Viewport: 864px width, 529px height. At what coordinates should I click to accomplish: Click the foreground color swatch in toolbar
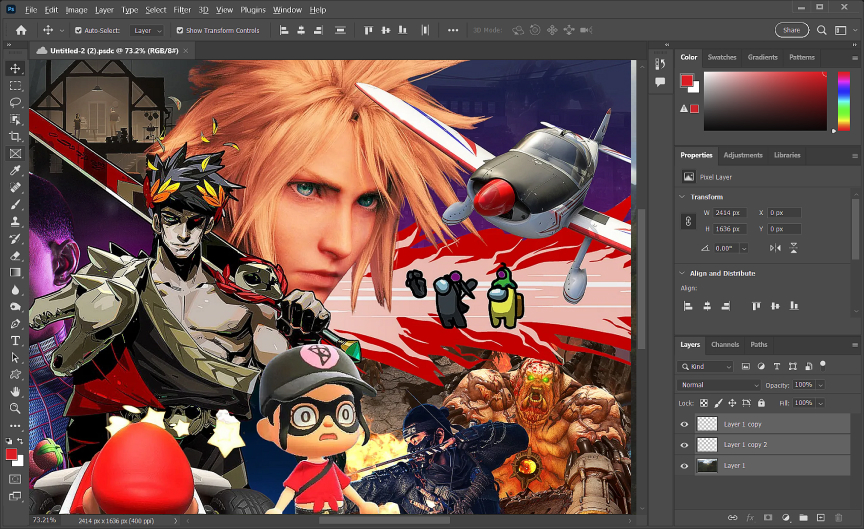tap(11, 454)
